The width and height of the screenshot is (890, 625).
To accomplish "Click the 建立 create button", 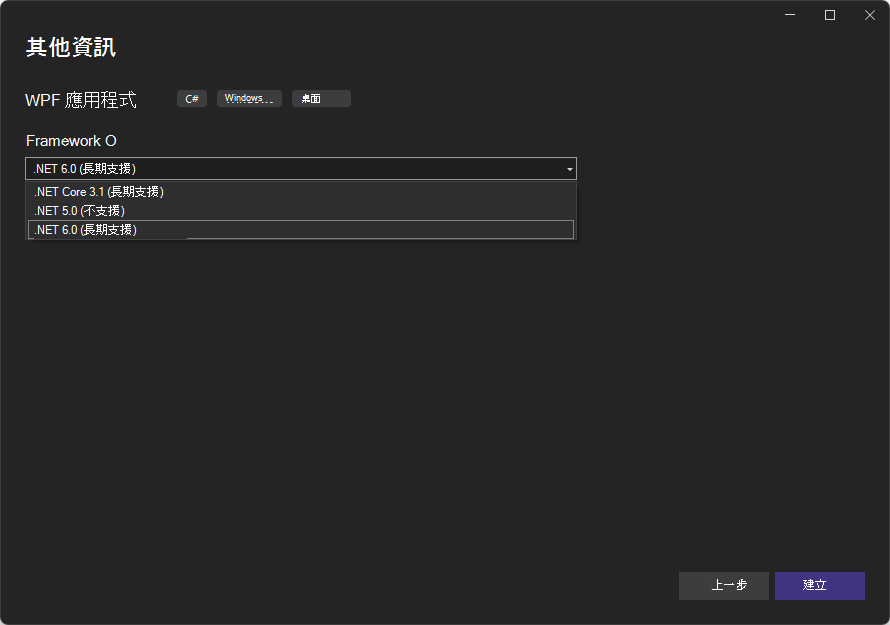I will point(820,585).
